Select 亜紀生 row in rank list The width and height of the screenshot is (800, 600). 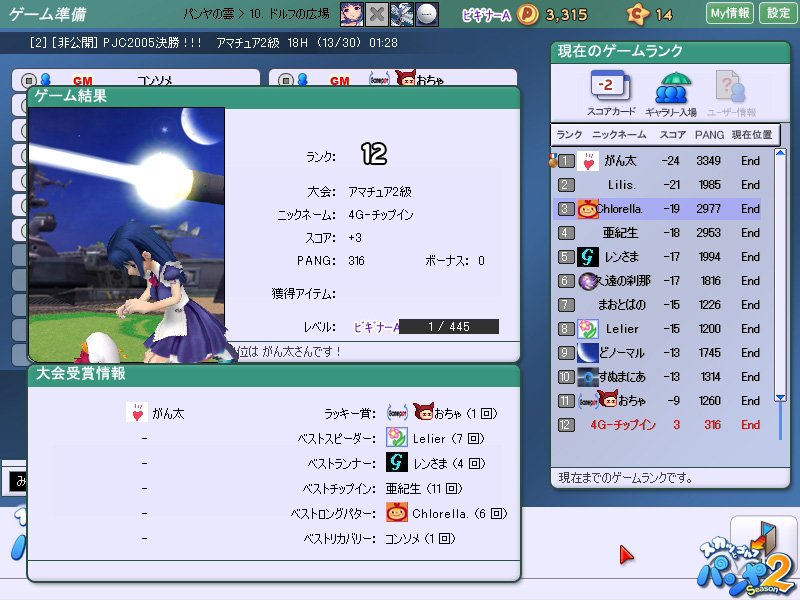658,233
